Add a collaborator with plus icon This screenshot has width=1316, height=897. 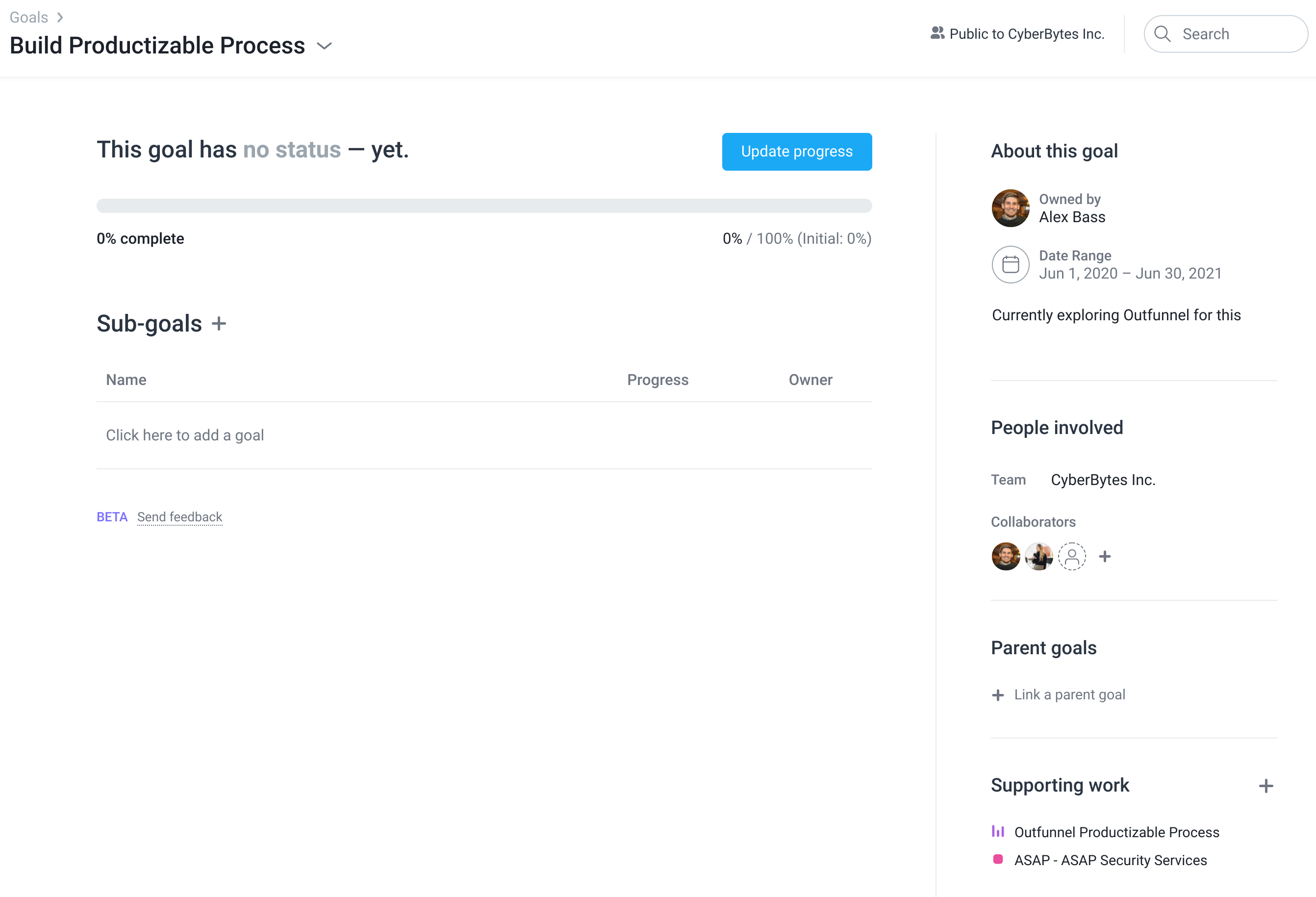point(1105,557)
